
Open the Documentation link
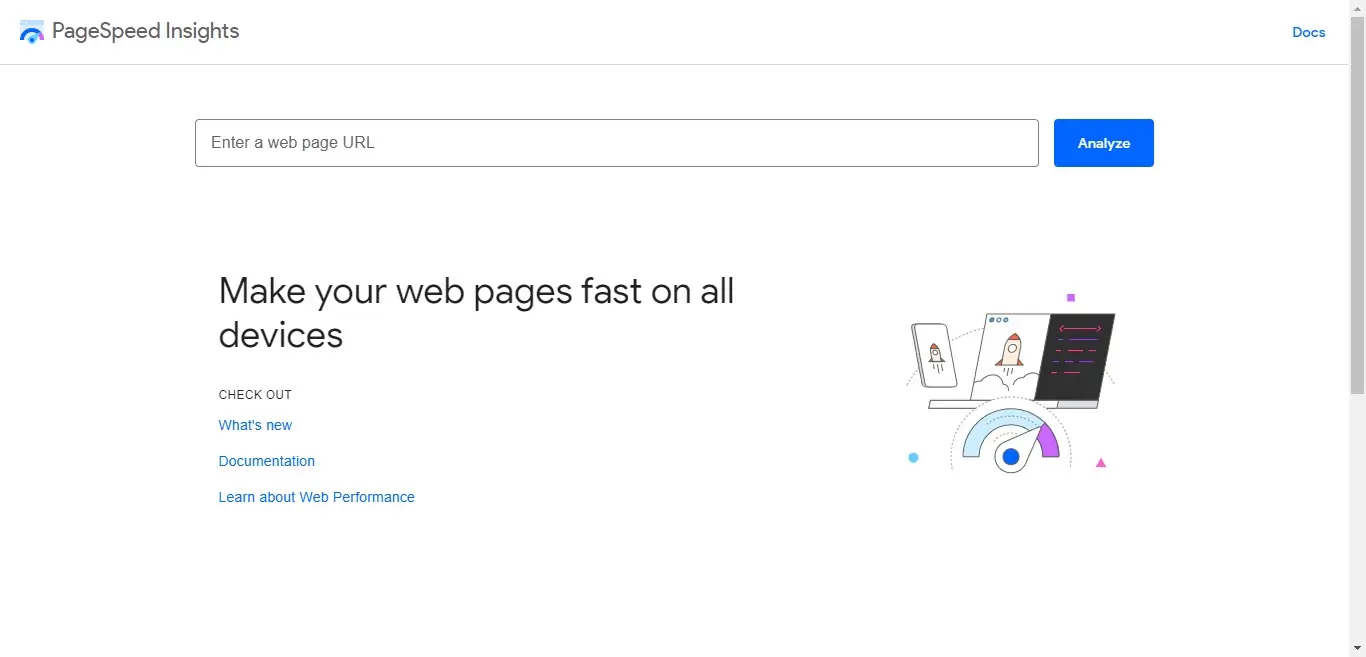point(266,461)
